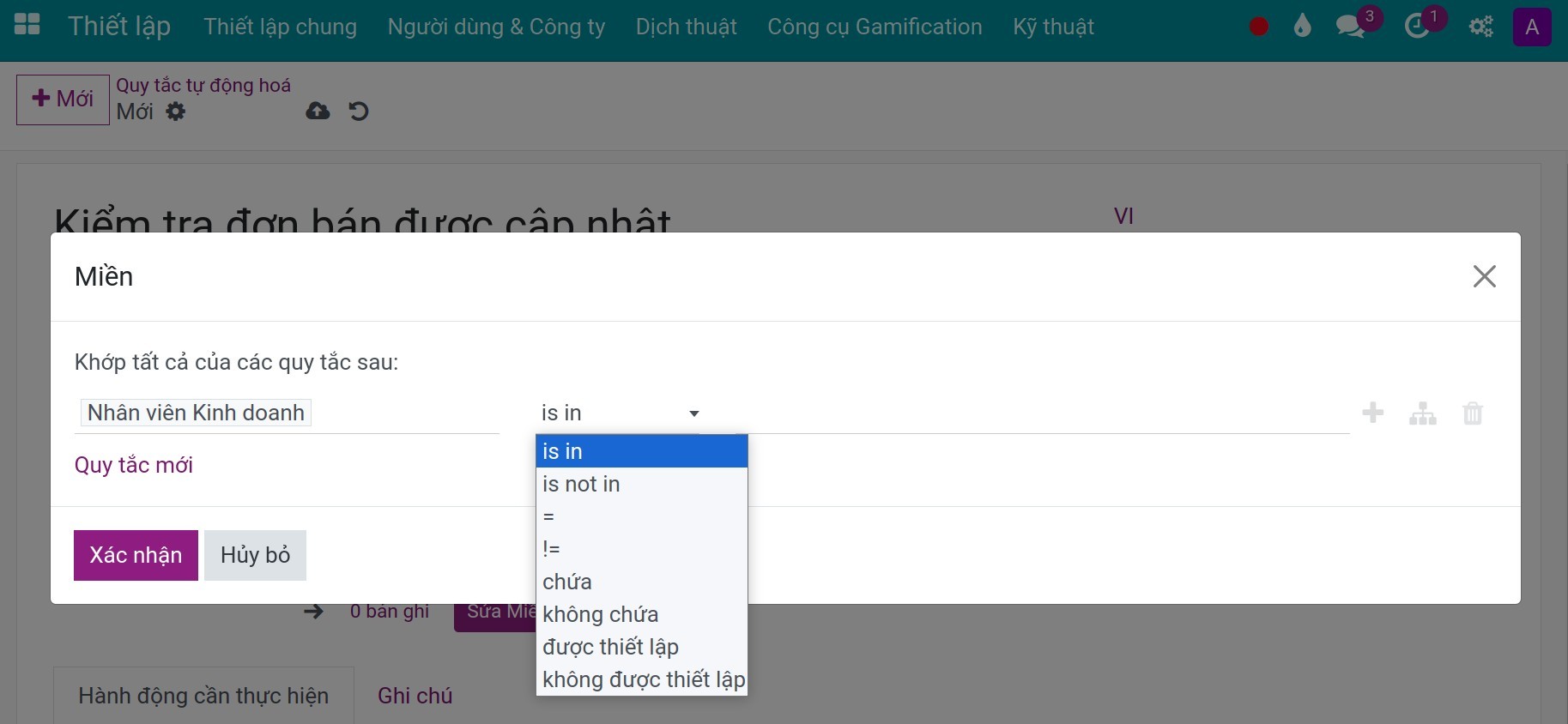
Task: Switch to Hành động cần thực hiện tab
Action: [203, 696]
